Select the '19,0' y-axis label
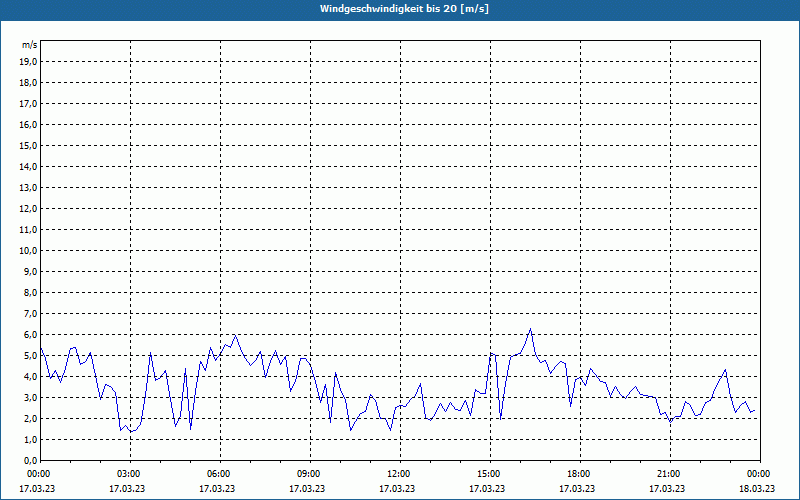The height and width of the screenshot is (500, 800). (x=28, y=62)
